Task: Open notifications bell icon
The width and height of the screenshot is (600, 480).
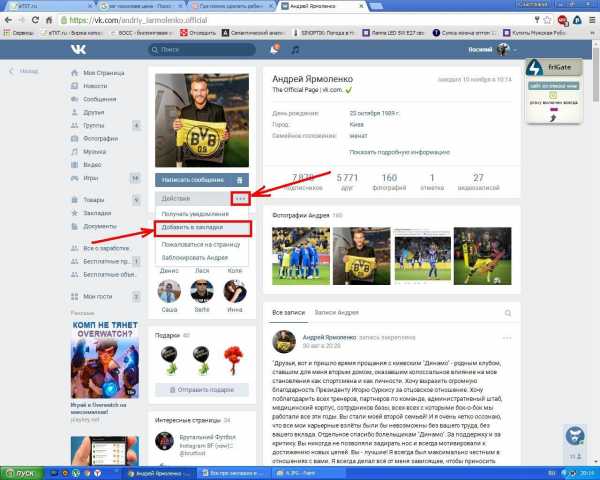Action: [274, 49]
